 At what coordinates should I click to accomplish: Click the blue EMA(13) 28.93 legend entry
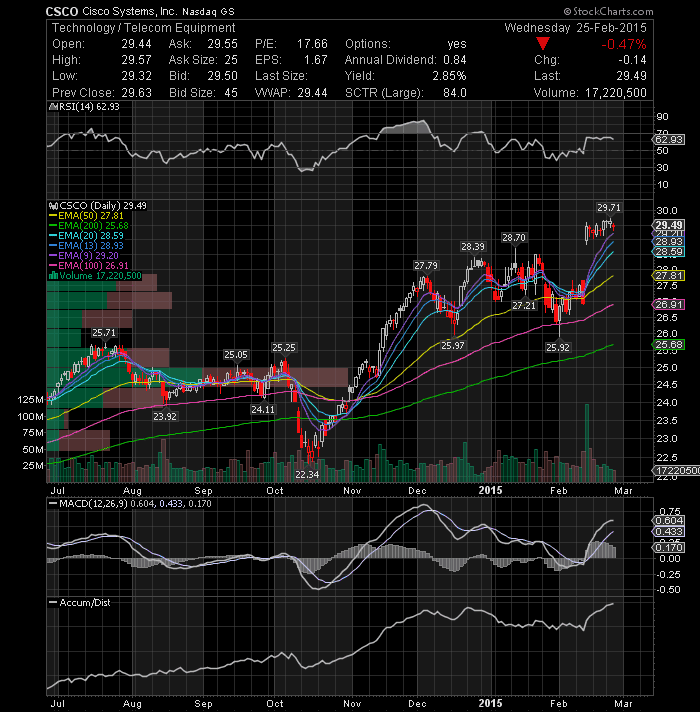click(86, 246)
